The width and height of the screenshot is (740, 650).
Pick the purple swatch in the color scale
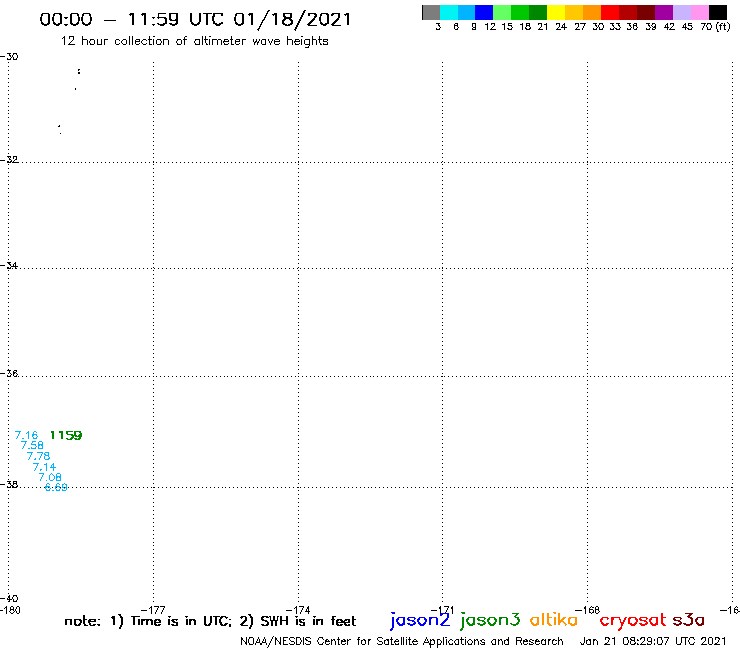pos(664,12)
